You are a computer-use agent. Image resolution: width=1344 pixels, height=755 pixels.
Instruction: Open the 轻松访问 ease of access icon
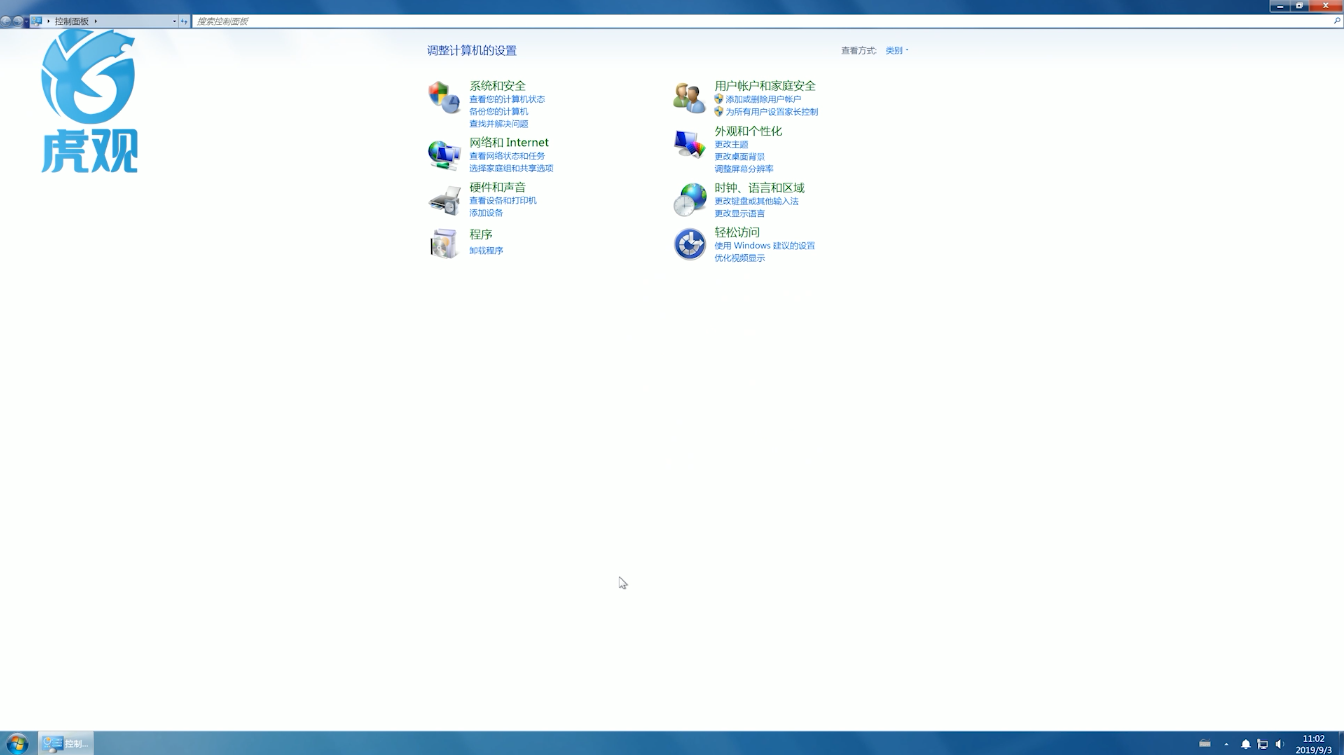pos(689,243)
